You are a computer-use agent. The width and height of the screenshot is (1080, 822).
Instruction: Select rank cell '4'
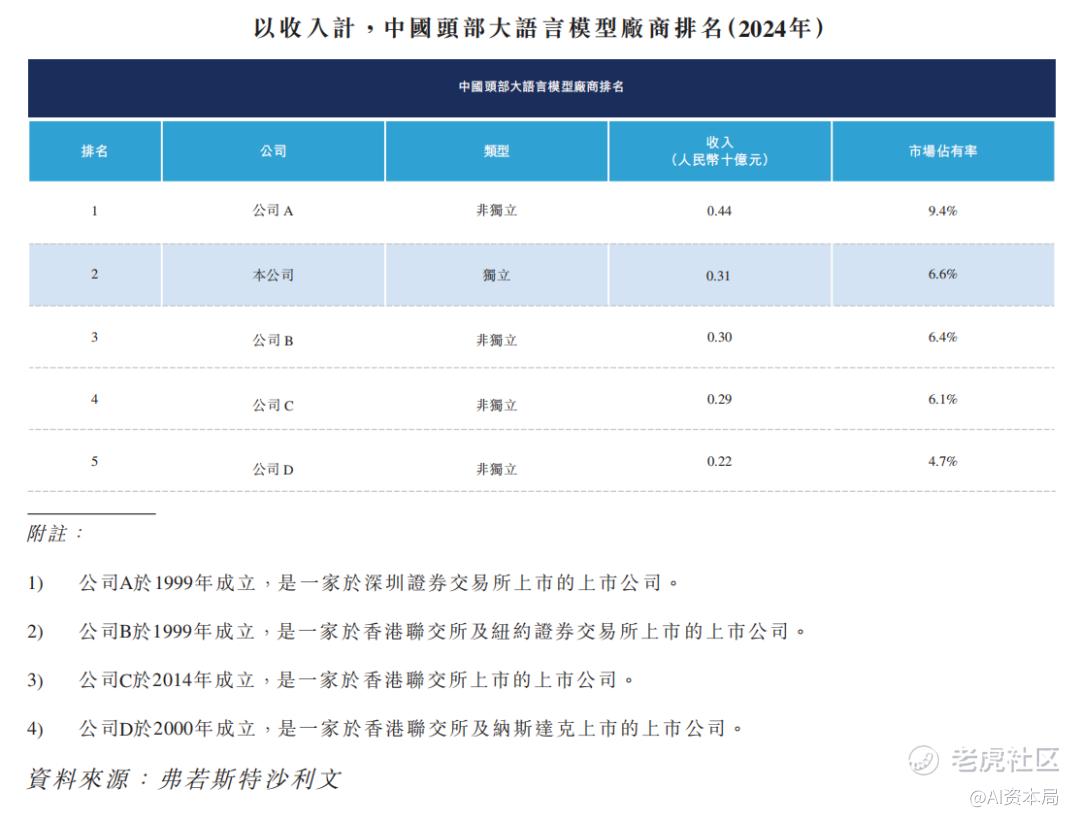[x=94, y=399]
